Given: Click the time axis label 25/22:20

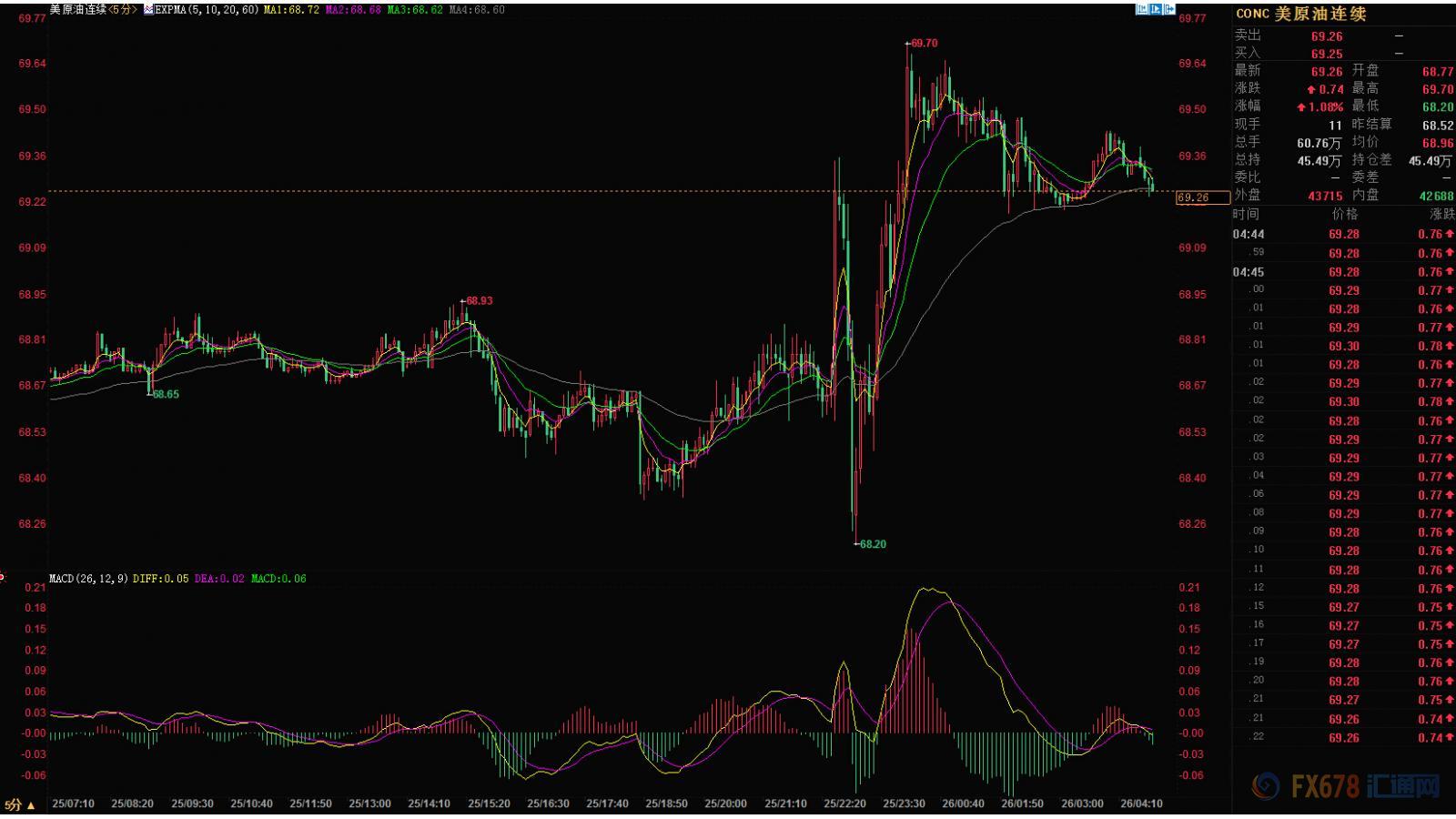Looking at the screenshot, I should point(844,804).
